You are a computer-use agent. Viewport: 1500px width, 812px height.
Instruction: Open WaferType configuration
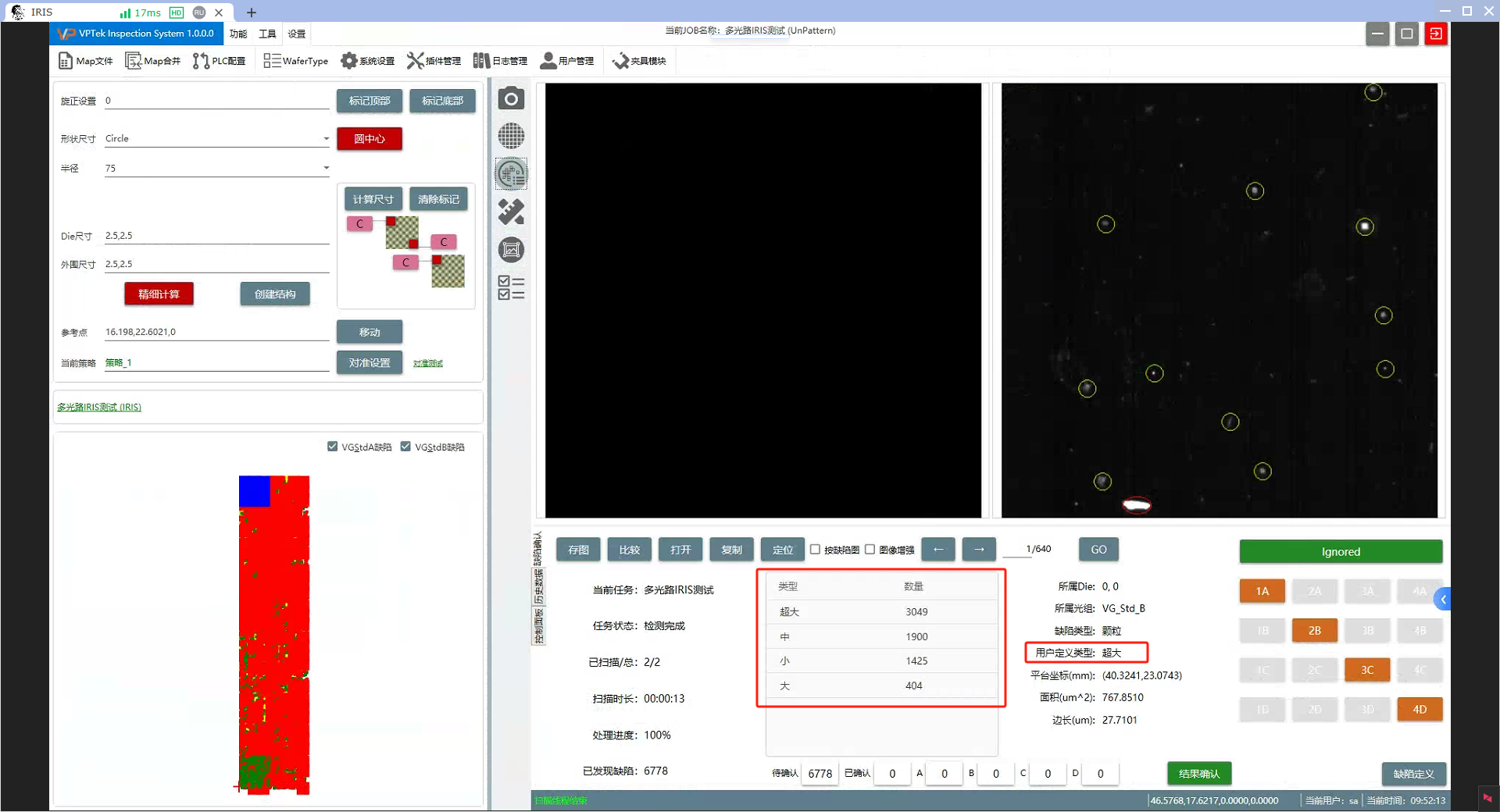tap(296, 61)
